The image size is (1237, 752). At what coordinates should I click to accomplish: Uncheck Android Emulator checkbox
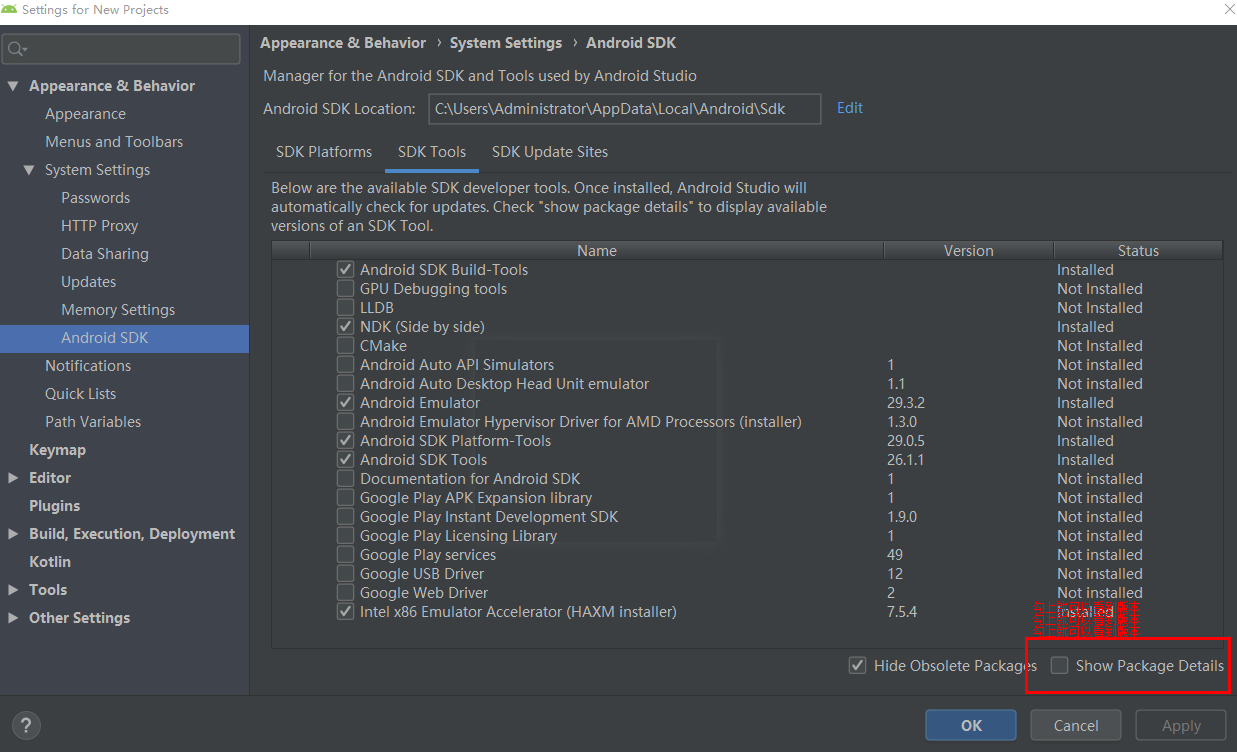(x=345, y=403)
